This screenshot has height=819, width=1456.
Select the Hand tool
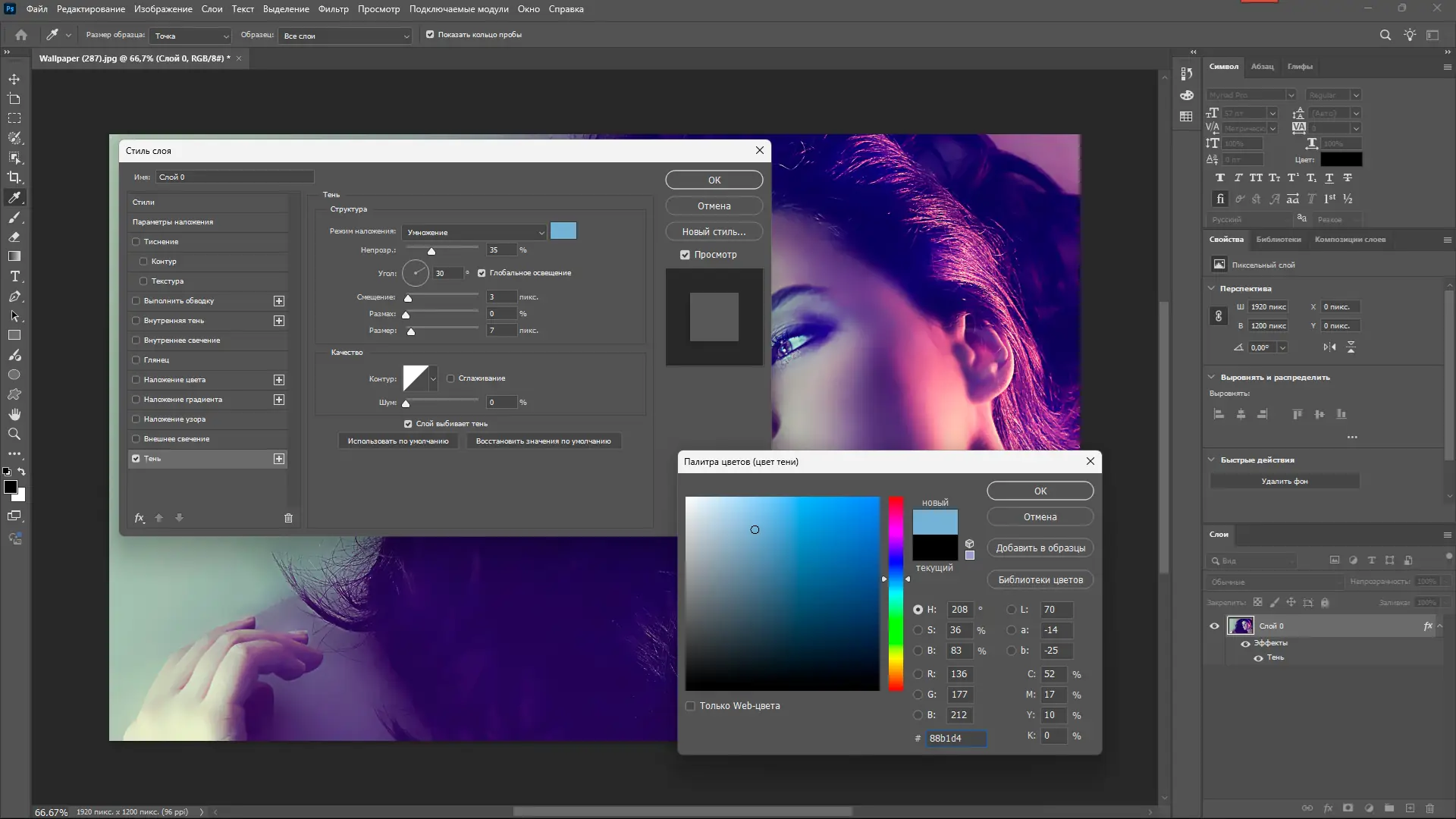coord(14,414)
